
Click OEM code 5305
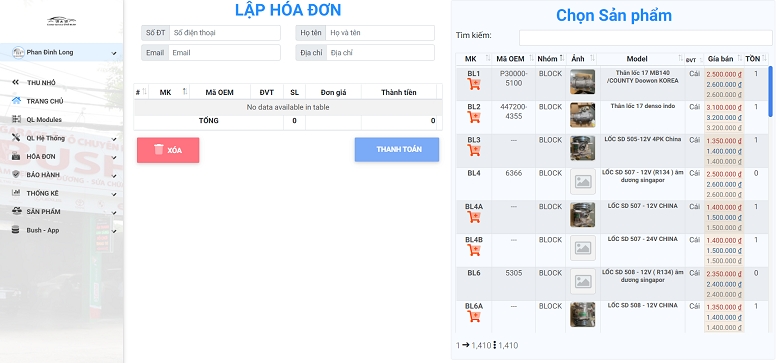point(513,273)
